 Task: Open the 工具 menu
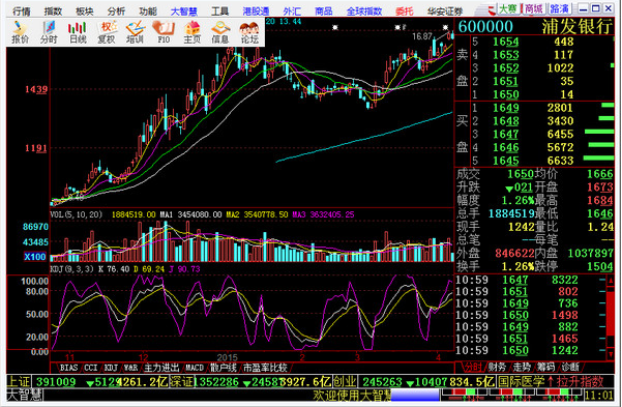point(220,11)
